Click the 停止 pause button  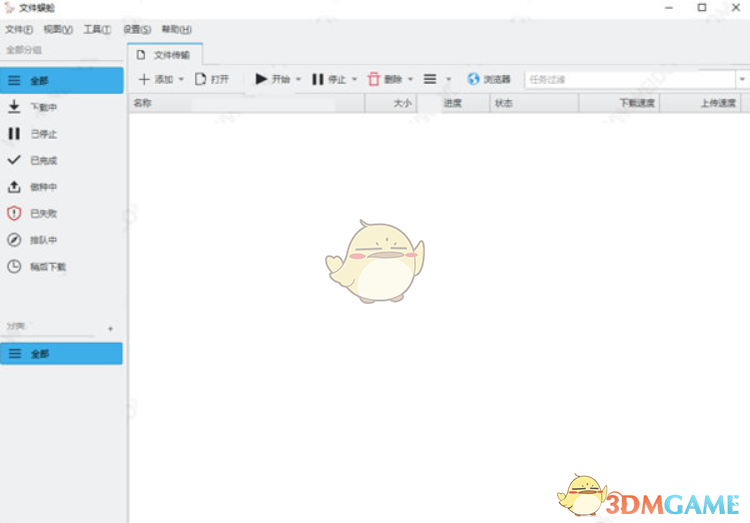pyautogui.click(x=329, y=79)
